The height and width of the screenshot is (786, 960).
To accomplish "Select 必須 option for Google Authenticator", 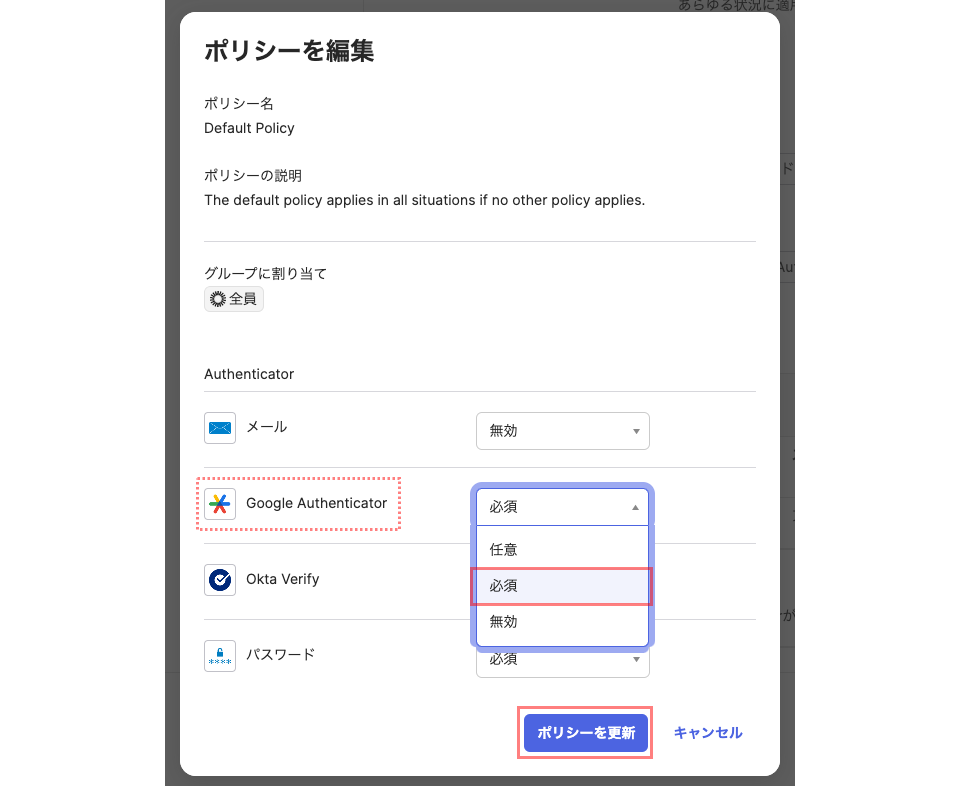I will click(x=562, y=586).
